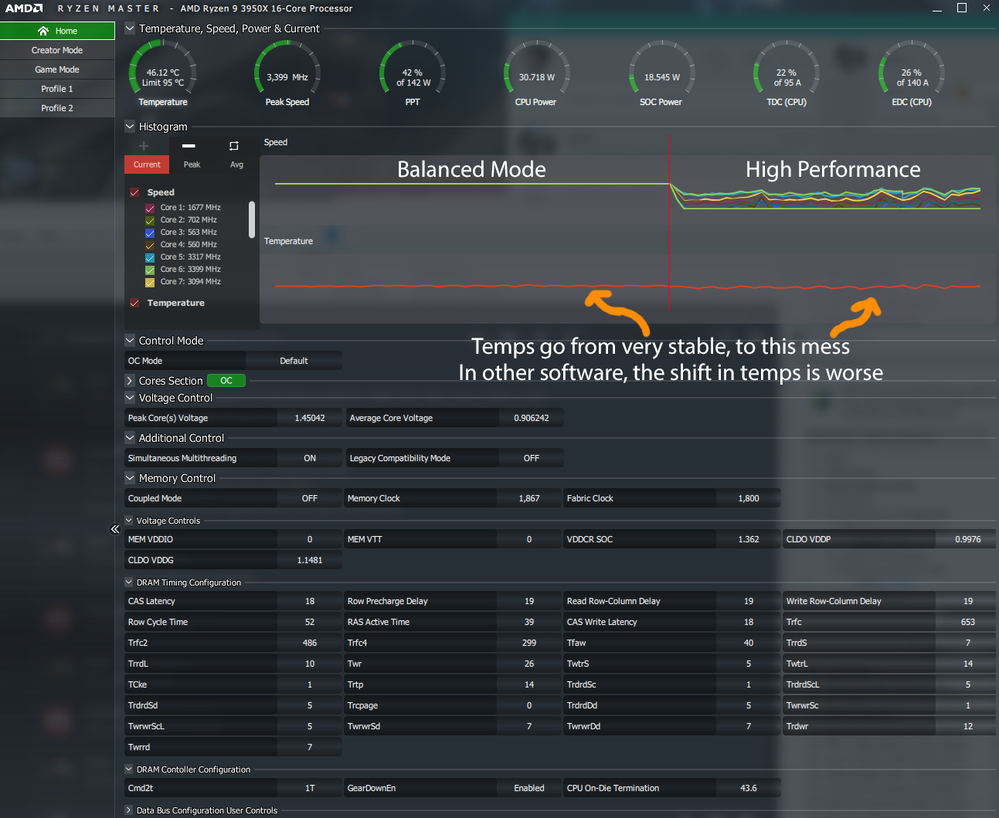Collapse the Voltage Control section
Viewport: 999px width, 818px height.
[x=130, y=398]
